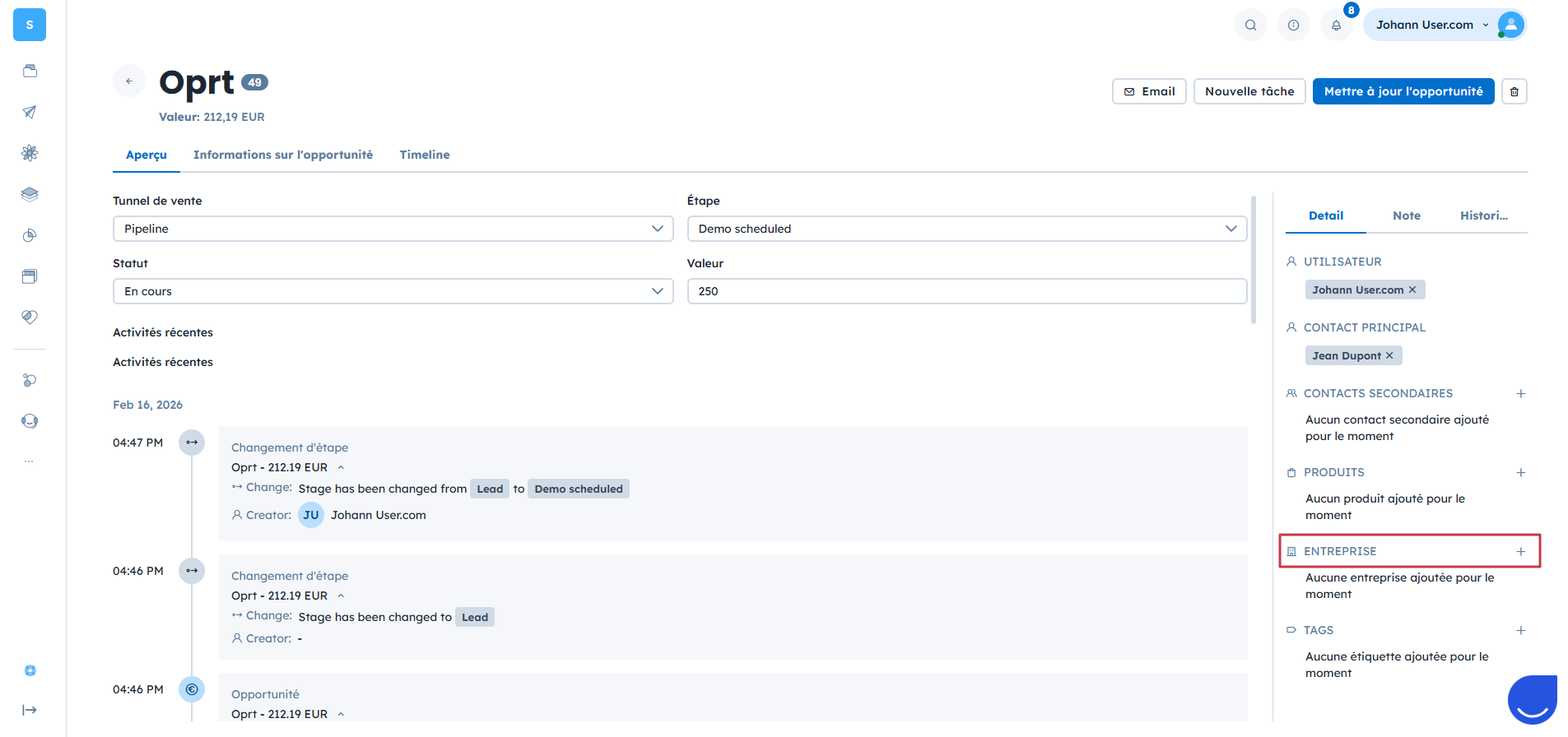Click the blue S logo in sidebar
Screen dimensions: 1568x737
[30, 25]
